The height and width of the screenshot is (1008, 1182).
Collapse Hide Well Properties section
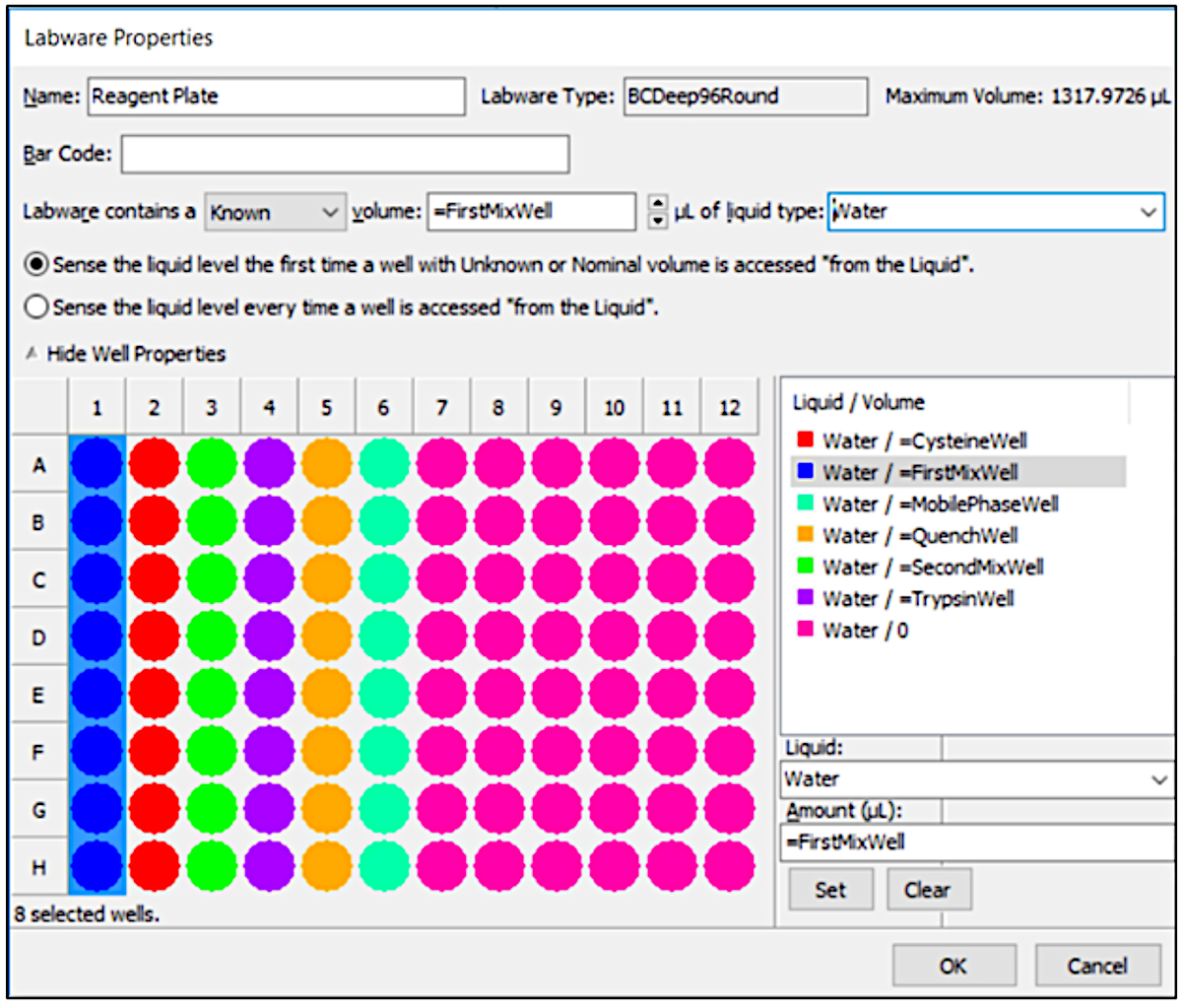pyautogui.click(x=125, y=354)
